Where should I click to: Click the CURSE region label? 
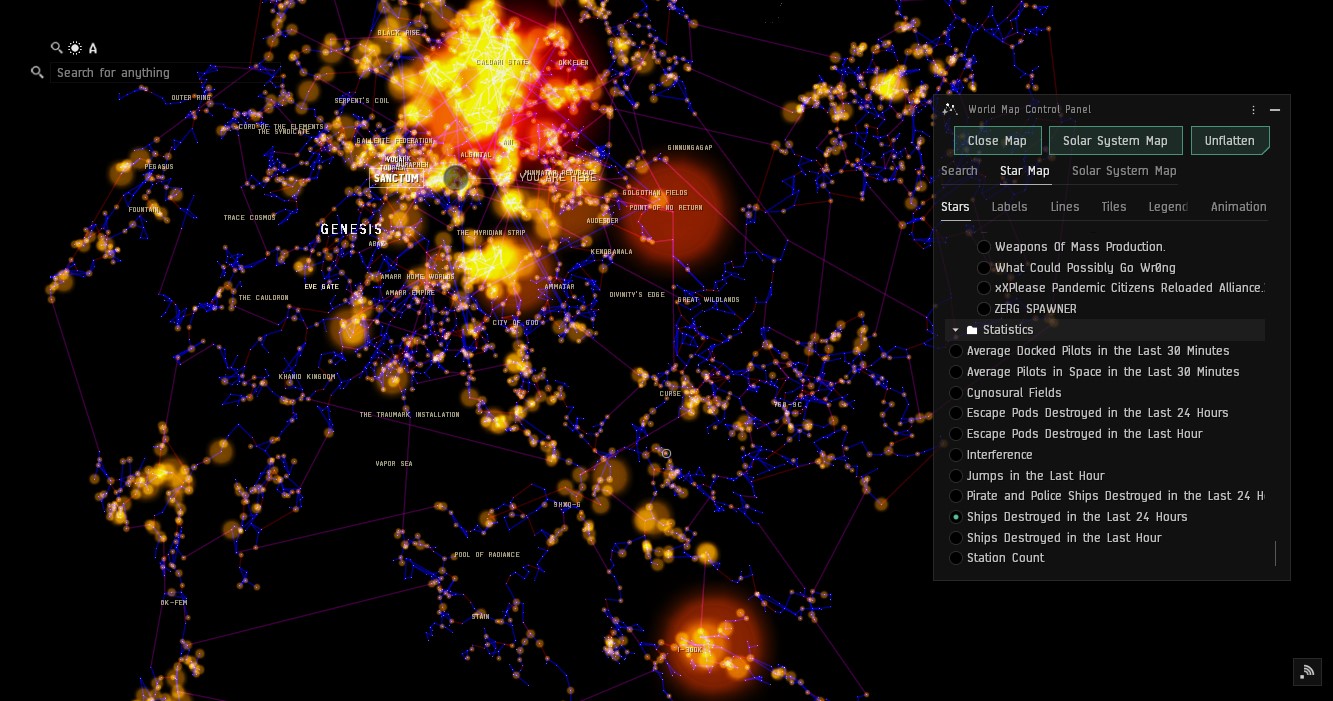click(670, 394)
